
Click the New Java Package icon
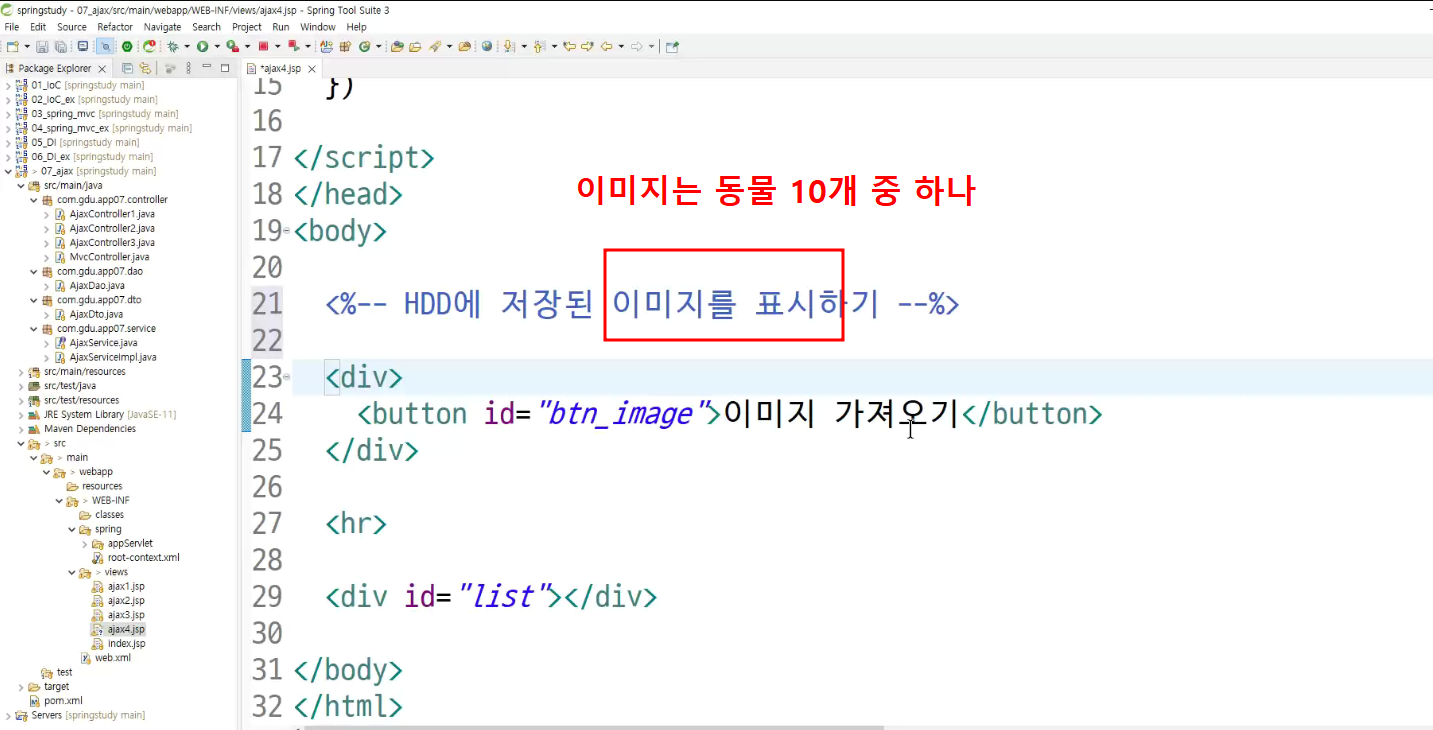click(345, 46)
